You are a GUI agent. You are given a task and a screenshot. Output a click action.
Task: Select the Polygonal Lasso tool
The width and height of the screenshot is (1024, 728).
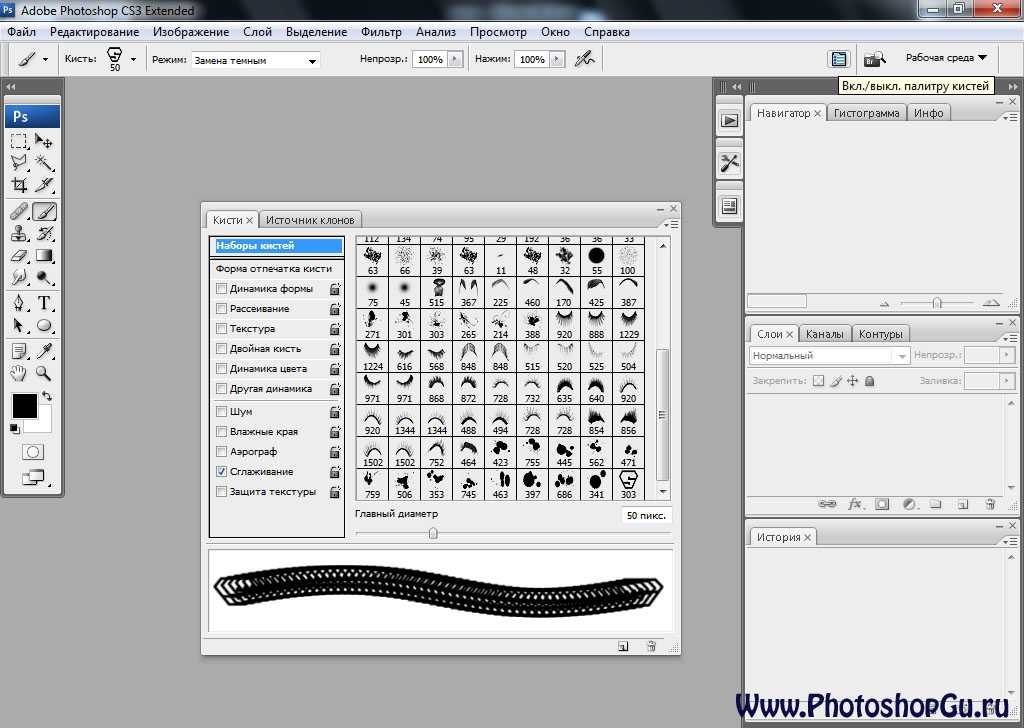click(x=19, y=163)
